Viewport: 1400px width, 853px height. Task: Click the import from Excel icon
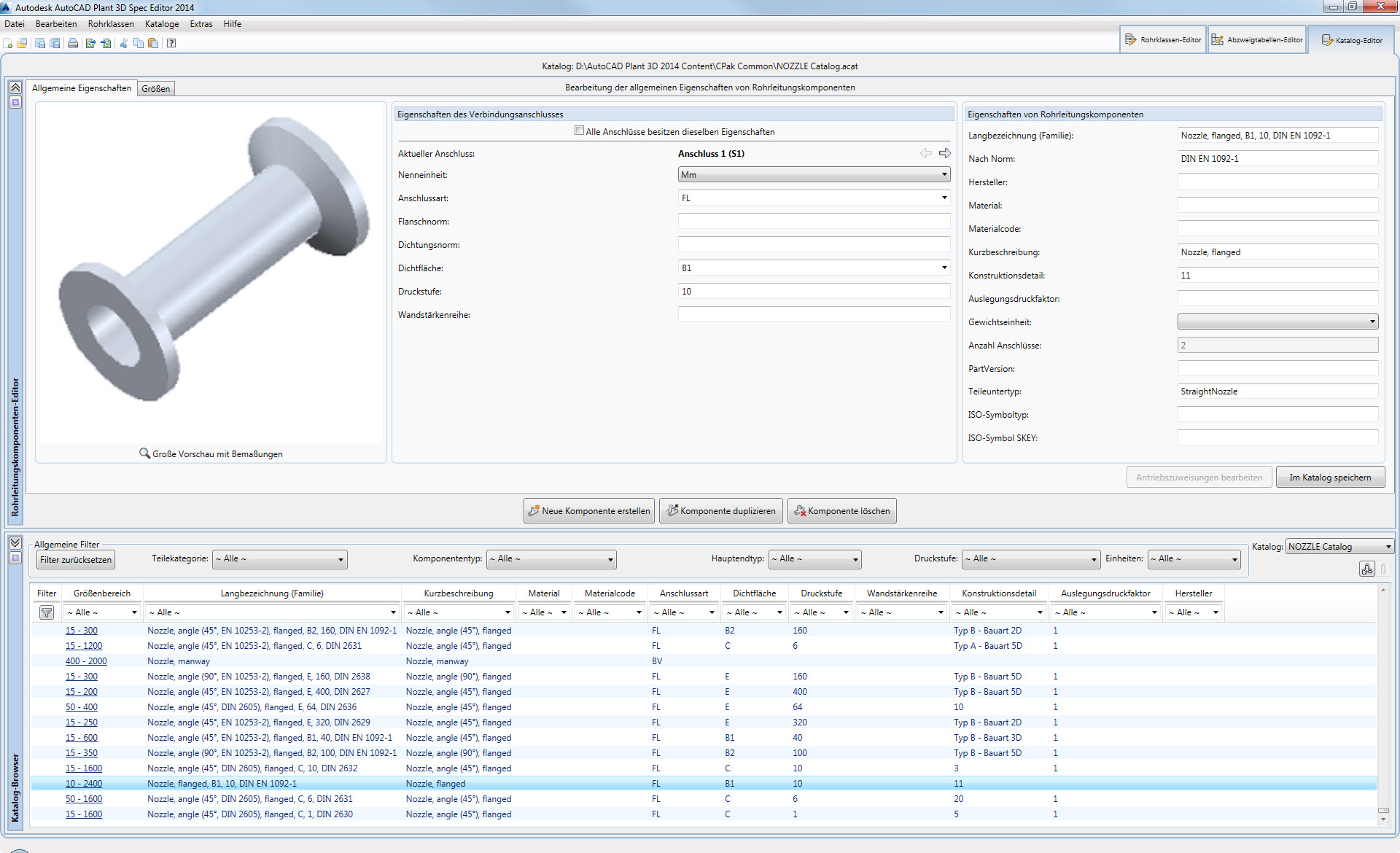pos(106,43)
